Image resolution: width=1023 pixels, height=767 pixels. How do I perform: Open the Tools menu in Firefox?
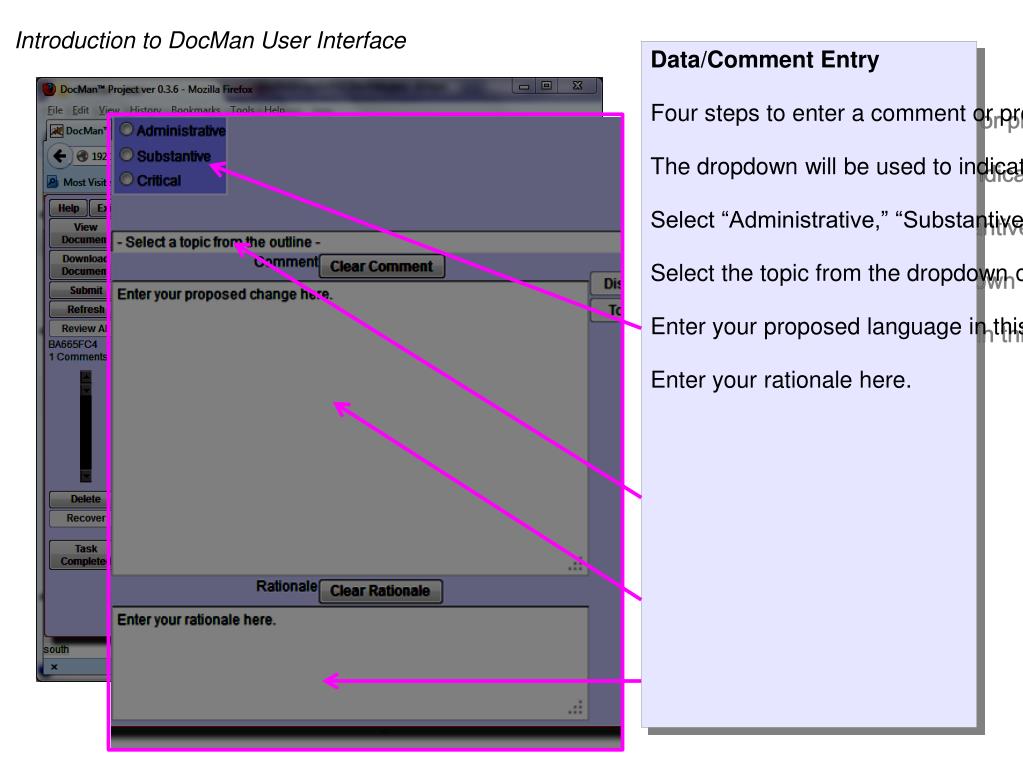click(x=242, y=110)
